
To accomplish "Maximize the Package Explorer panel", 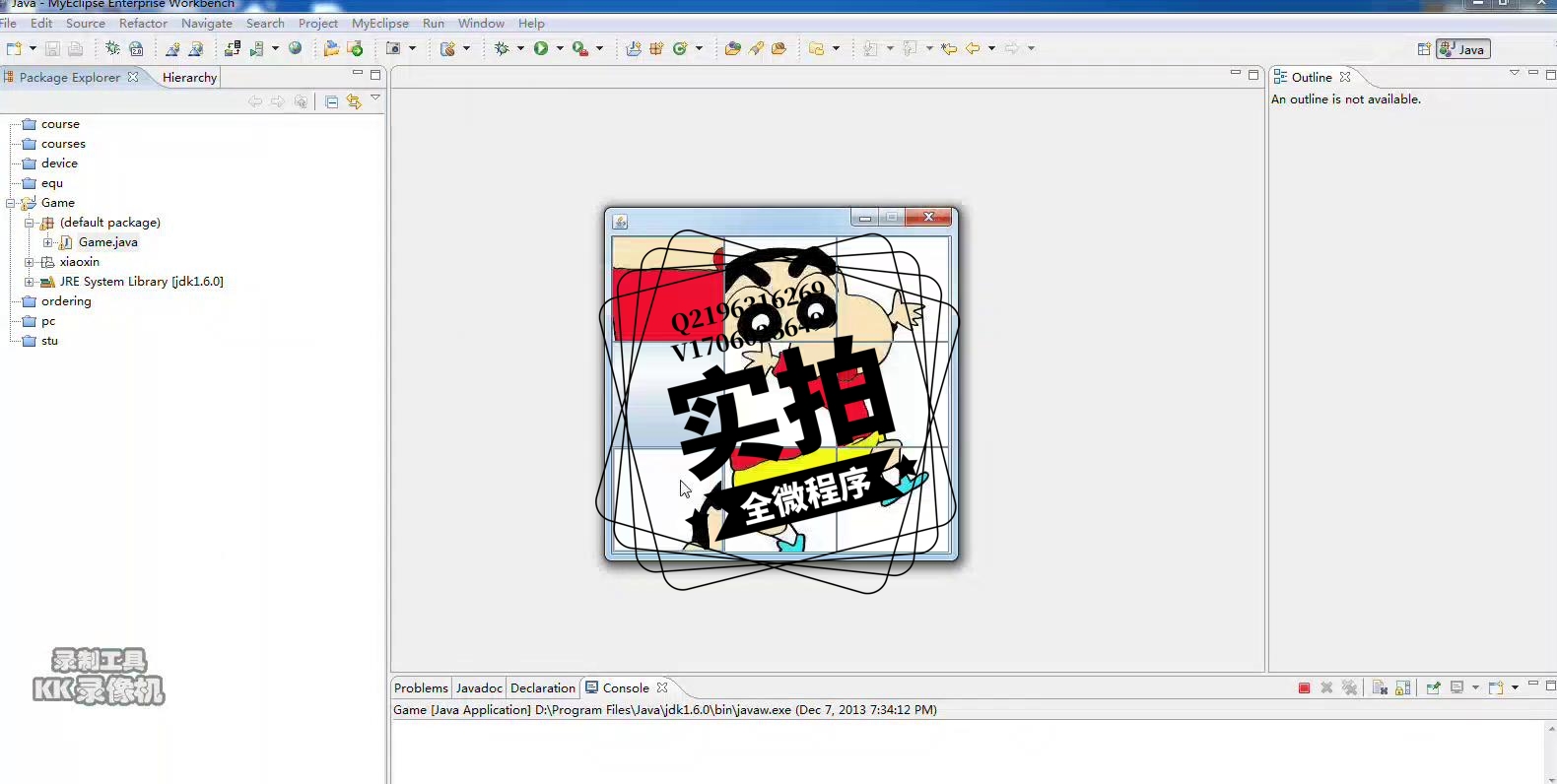I will pyautogui.click(x=375, y=74).
